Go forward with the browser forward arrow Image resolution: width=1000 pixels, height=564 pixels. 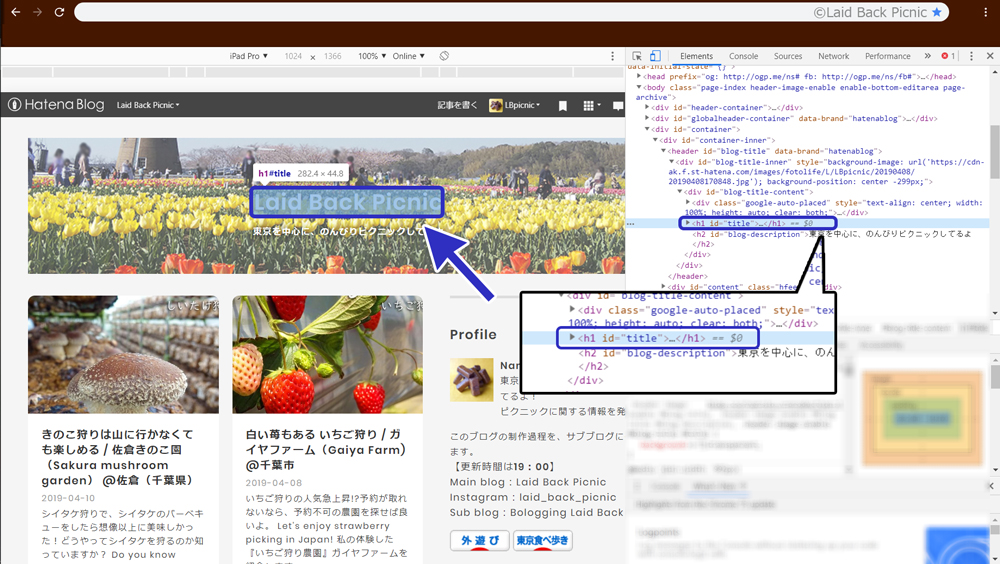(38, 12)
